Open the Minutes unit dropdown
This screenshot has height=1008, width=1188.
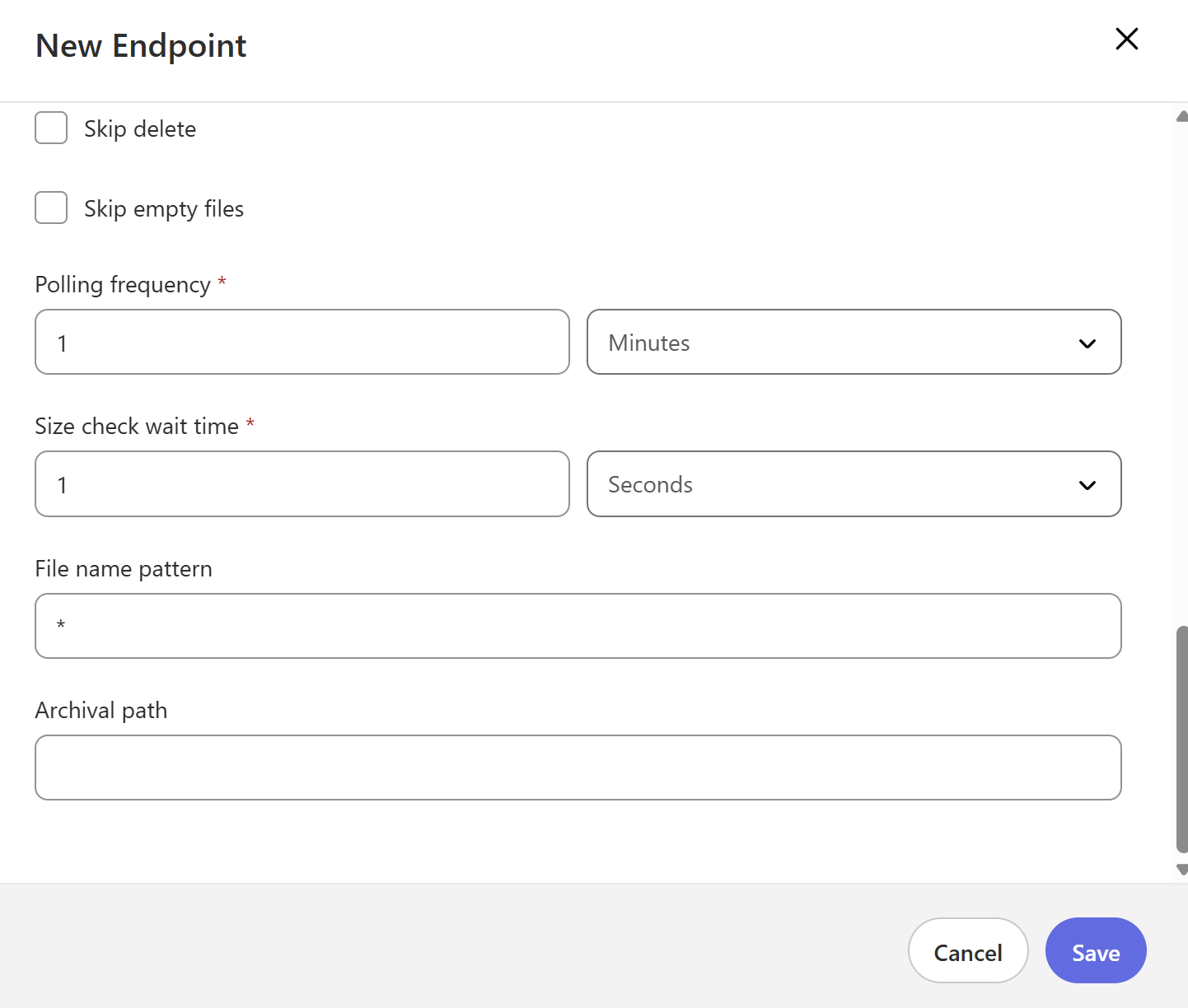click(854, 342)
